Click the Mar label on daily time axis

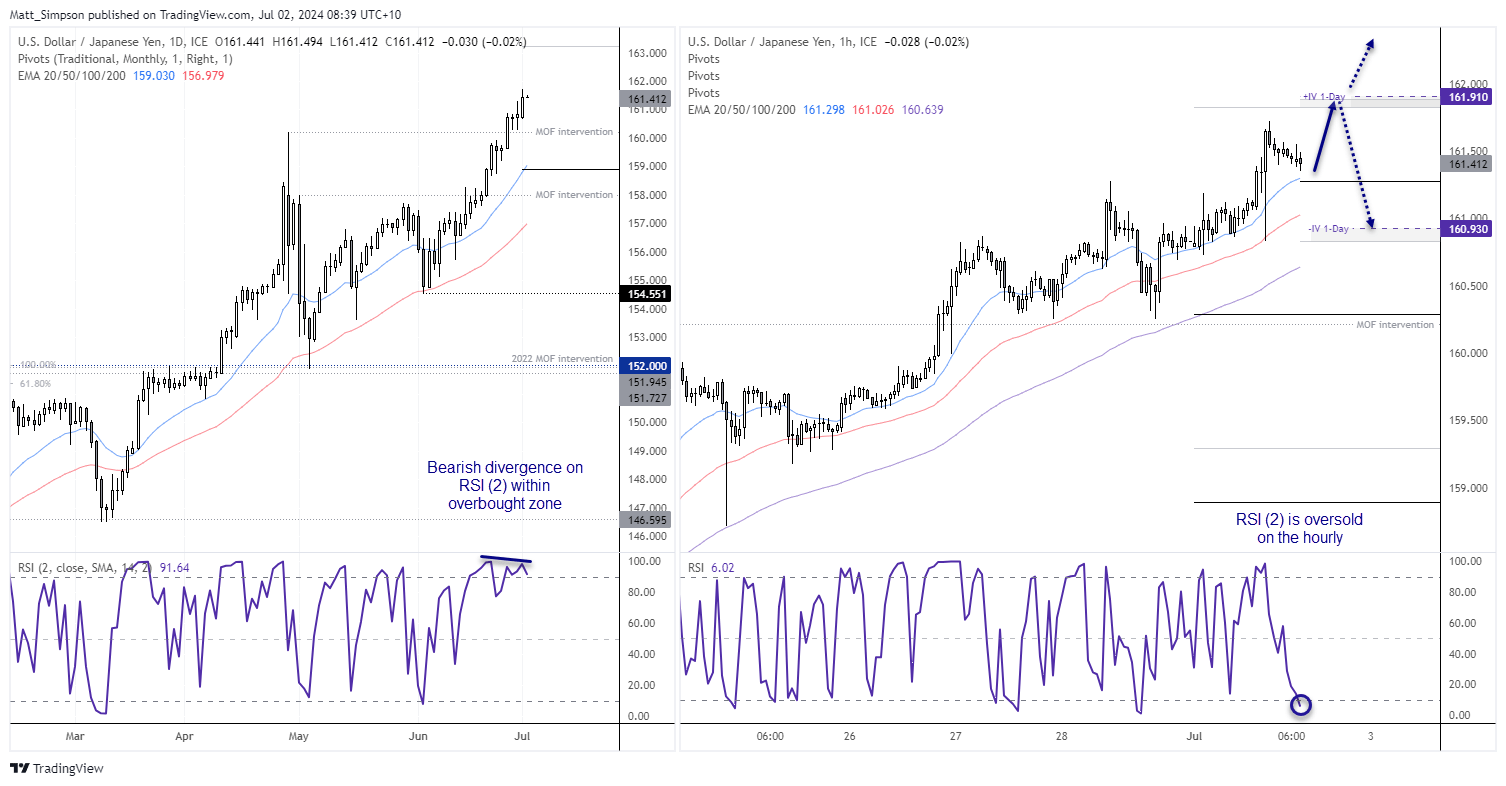pos(76,736)
